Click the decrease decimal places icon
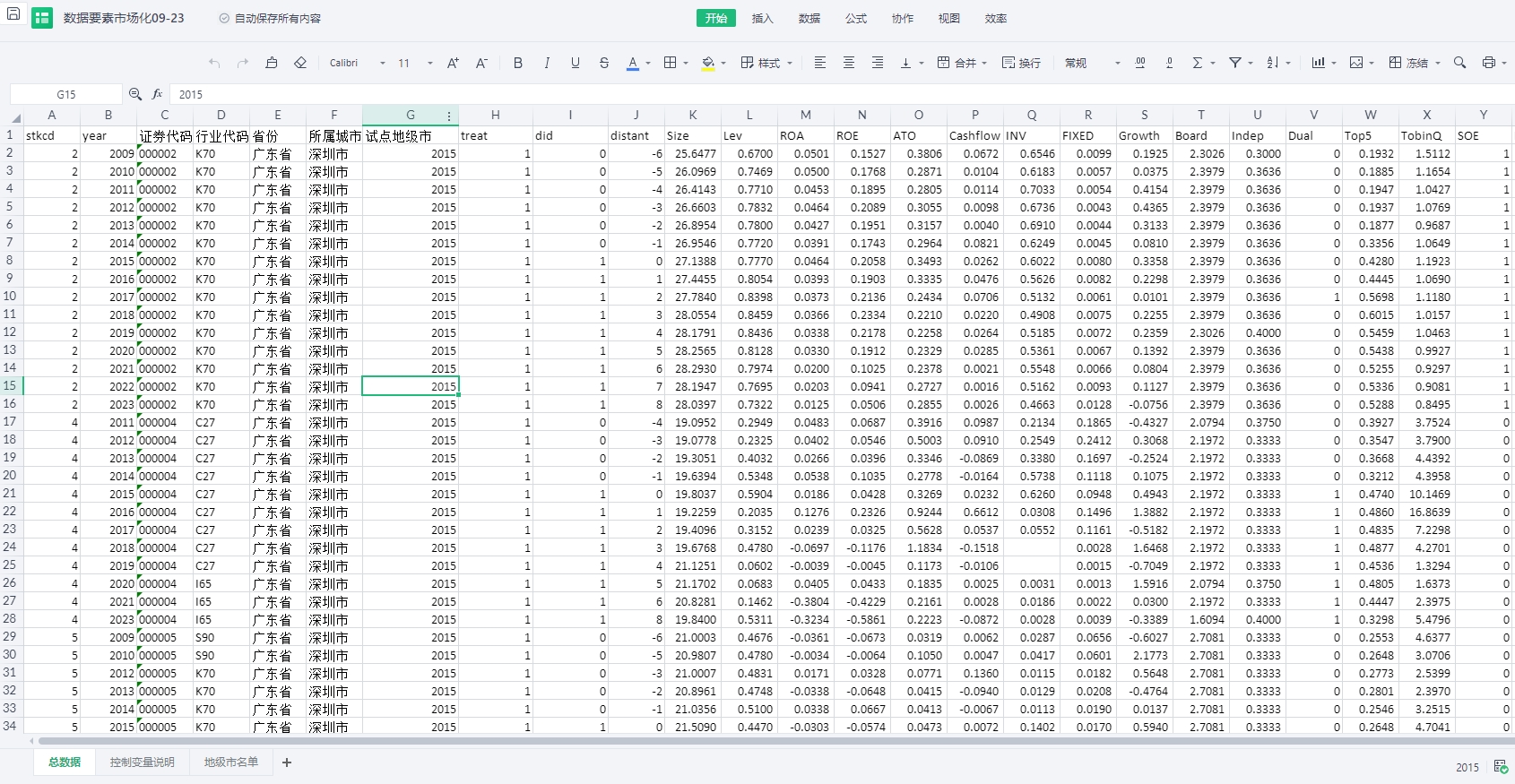 click(1169, 63)
